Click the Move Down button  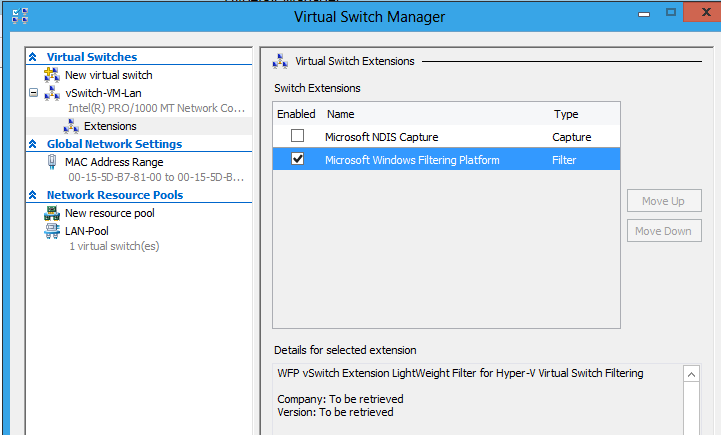pyautogui.click(x=664, y=230)
